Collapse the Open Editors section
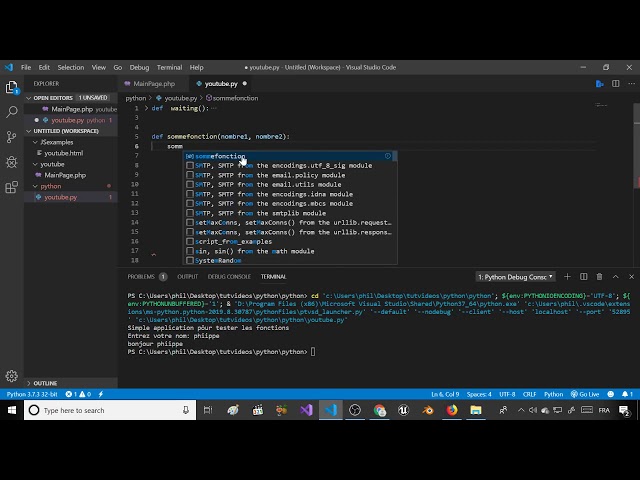This screenshot has height=480, width=640. (29, 98)
